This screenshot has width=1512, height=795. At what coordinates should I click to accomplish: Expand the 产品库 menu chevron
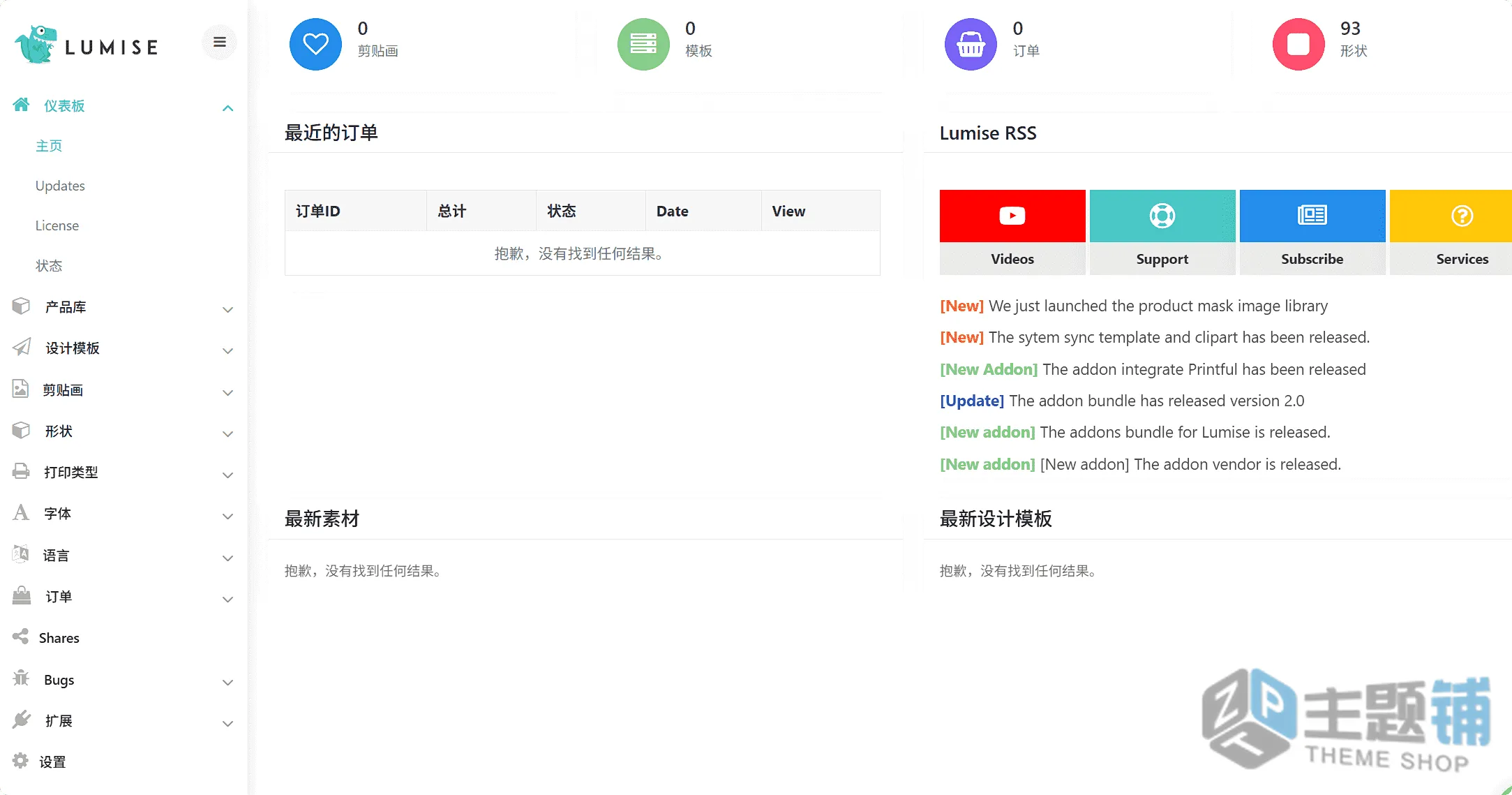tap(227, 309)
